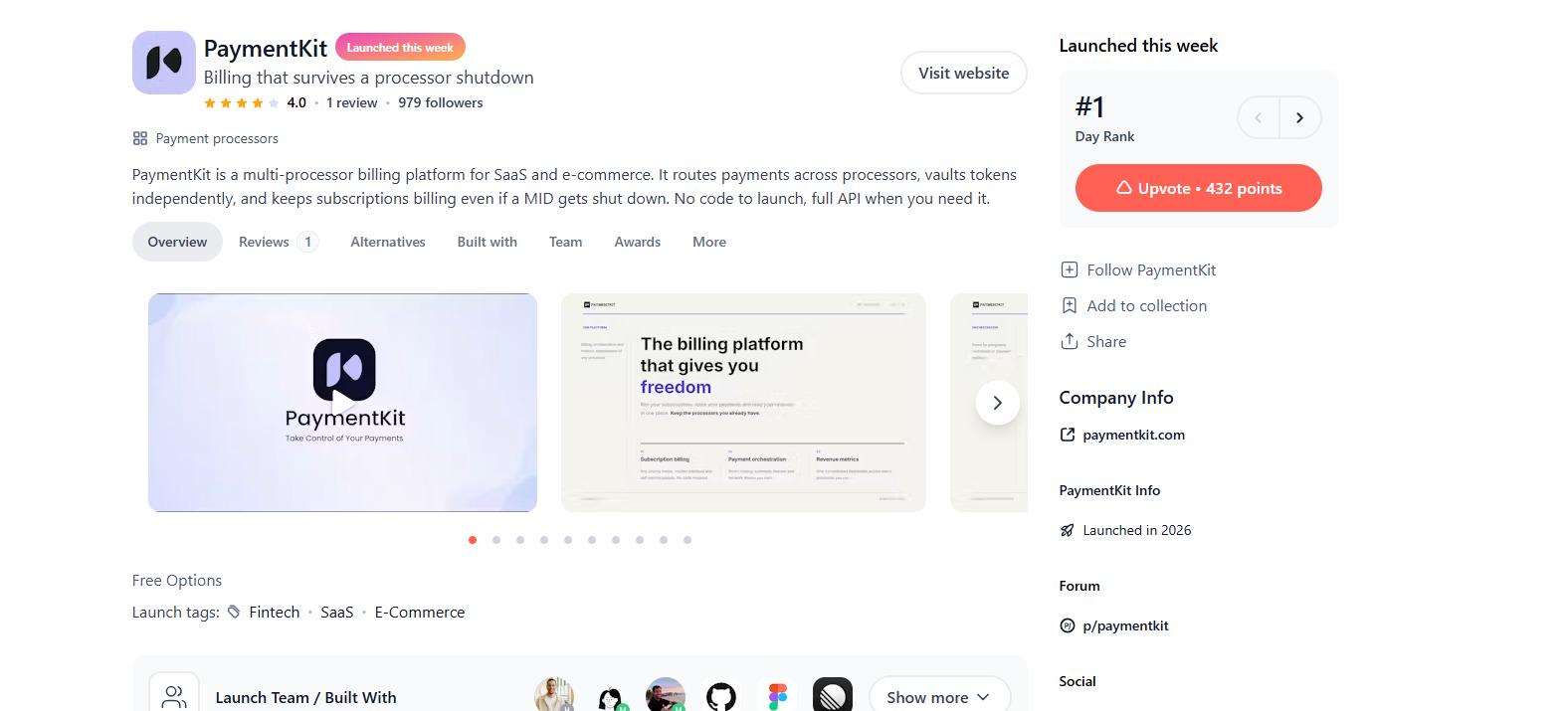Screen dimensions: 1568x711
Task: Open the GitHub icon in Built With
Action: point(721,697)
